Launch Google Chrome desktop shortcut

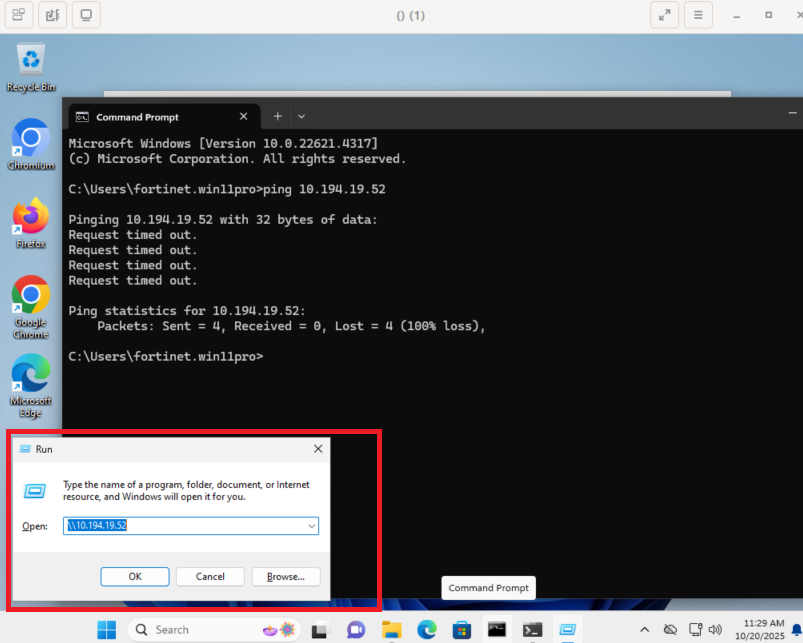31,307
